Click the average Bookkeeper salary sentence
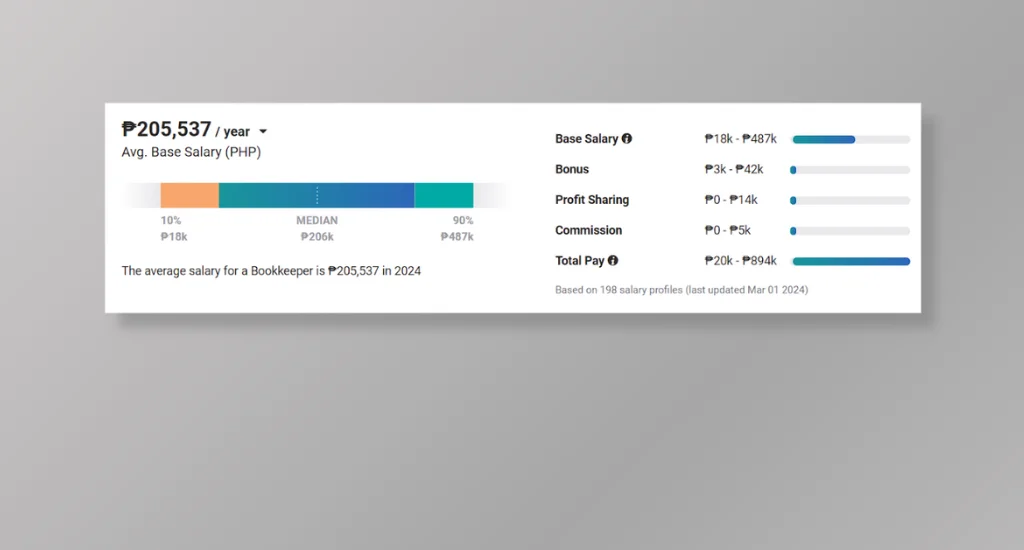 [271, 270]
